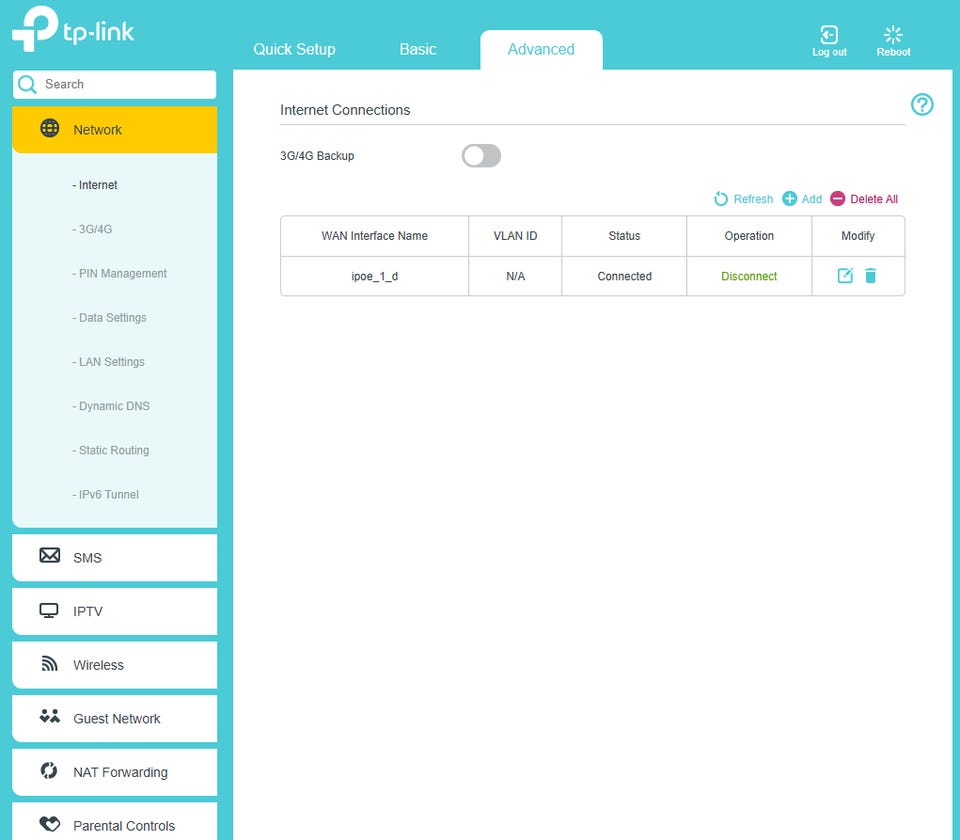960x840 pixels.
Task: Click the Reboot icon
Action: [893, 34]
